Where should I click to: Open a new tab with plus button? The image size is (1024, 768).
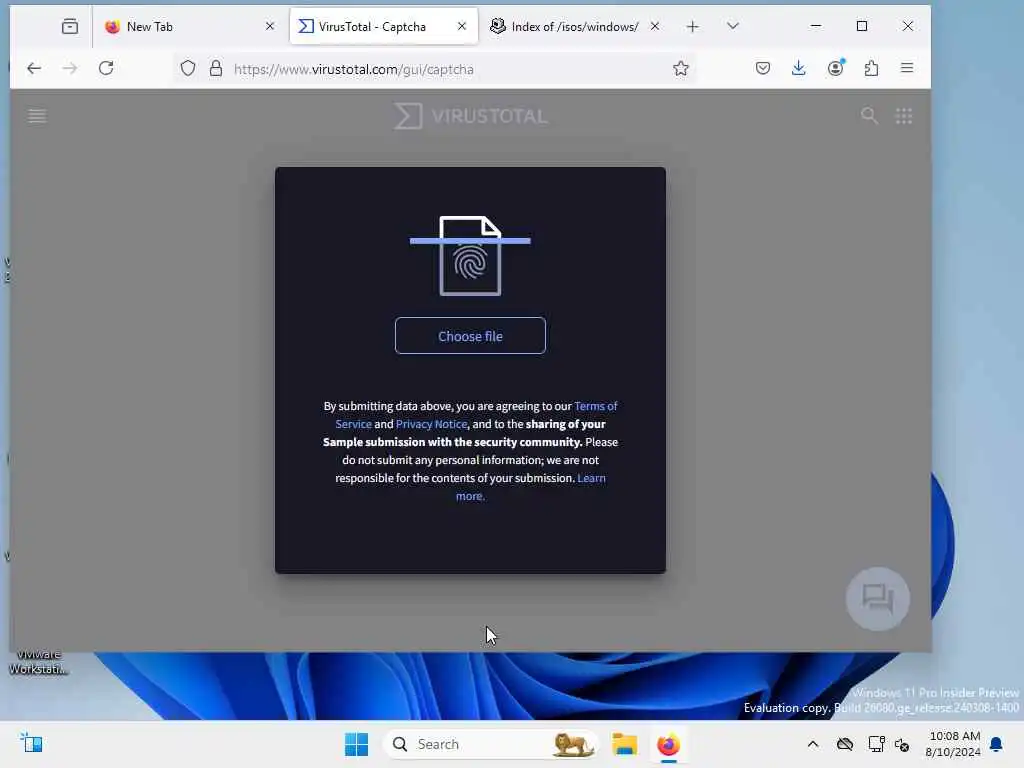(x=693, y=27)
